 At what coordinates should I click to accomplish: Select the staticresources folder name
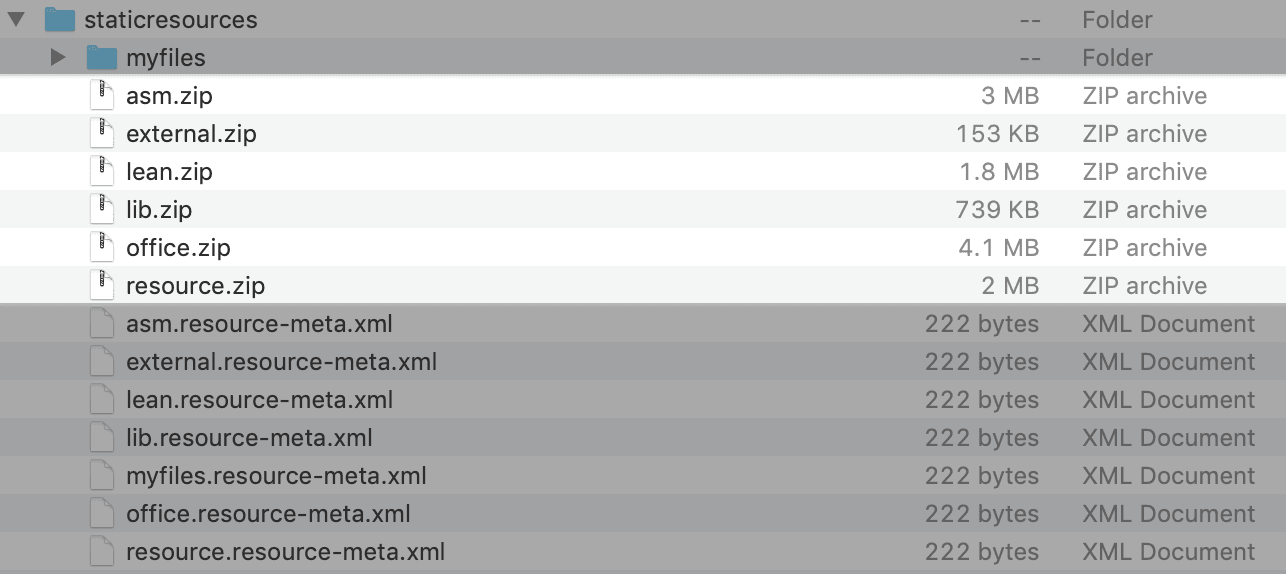pyautogui.click(x=171, y=19)
